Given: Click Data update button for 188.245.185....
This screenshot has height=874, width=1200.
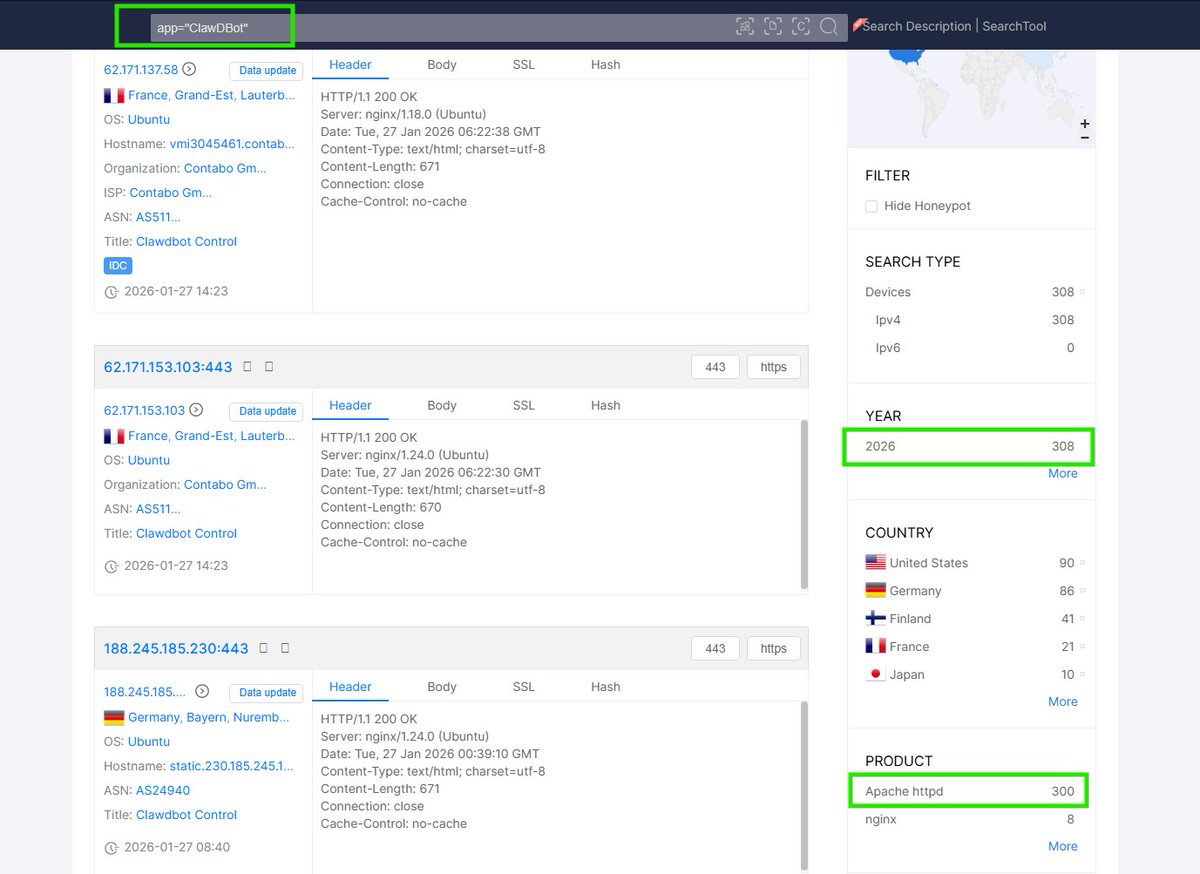Looking at the screenshot, I should pos(267,692).
